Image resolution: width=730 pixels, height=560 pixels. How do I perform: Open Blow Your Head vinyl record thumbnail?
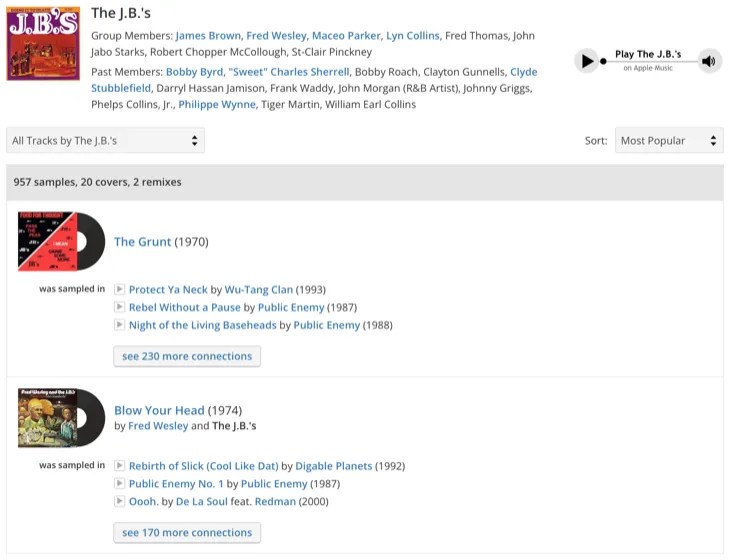coord(61,418)
